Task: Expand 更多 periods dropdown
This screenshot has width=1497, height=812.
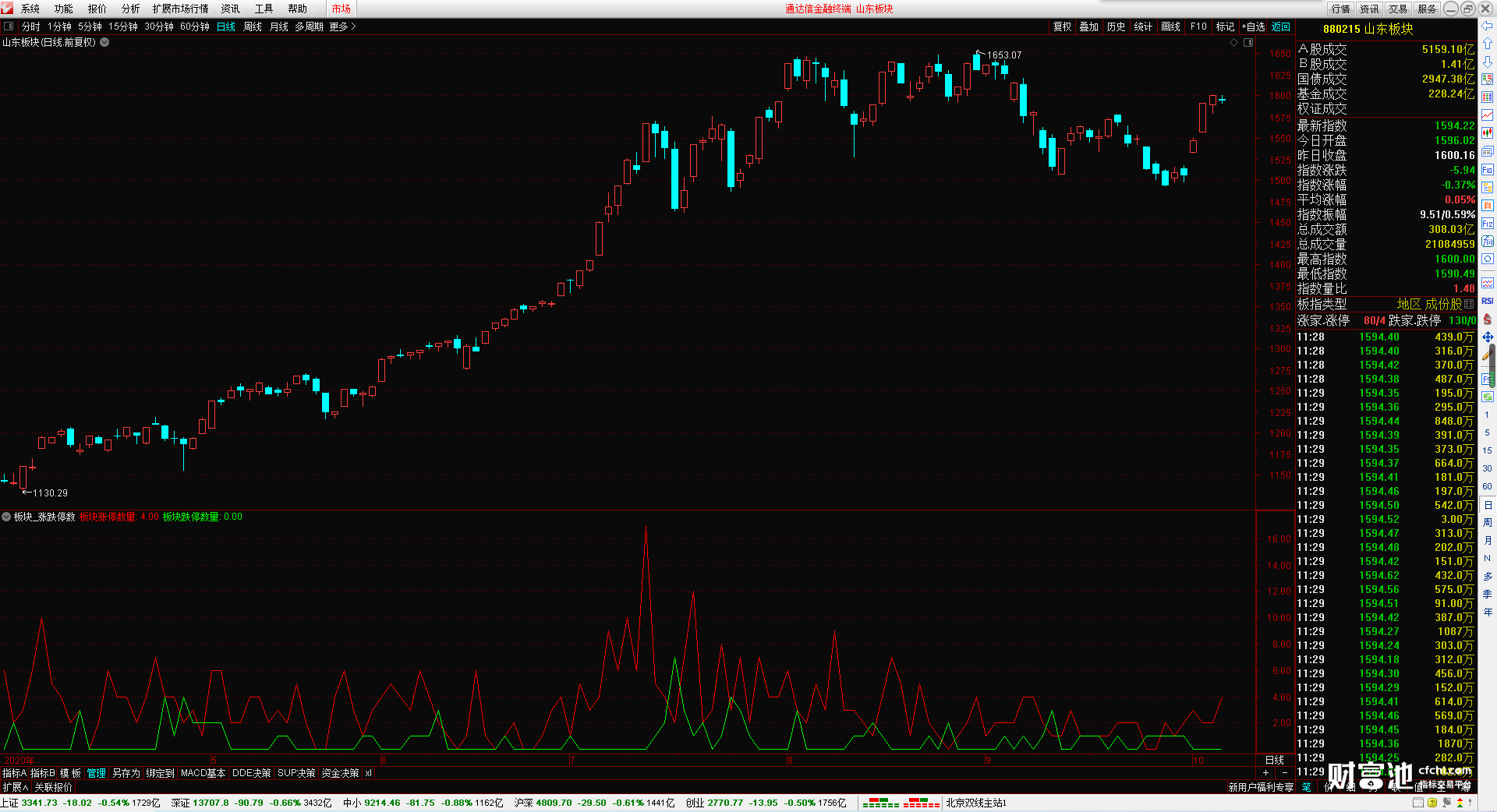Action: [342, 26]
